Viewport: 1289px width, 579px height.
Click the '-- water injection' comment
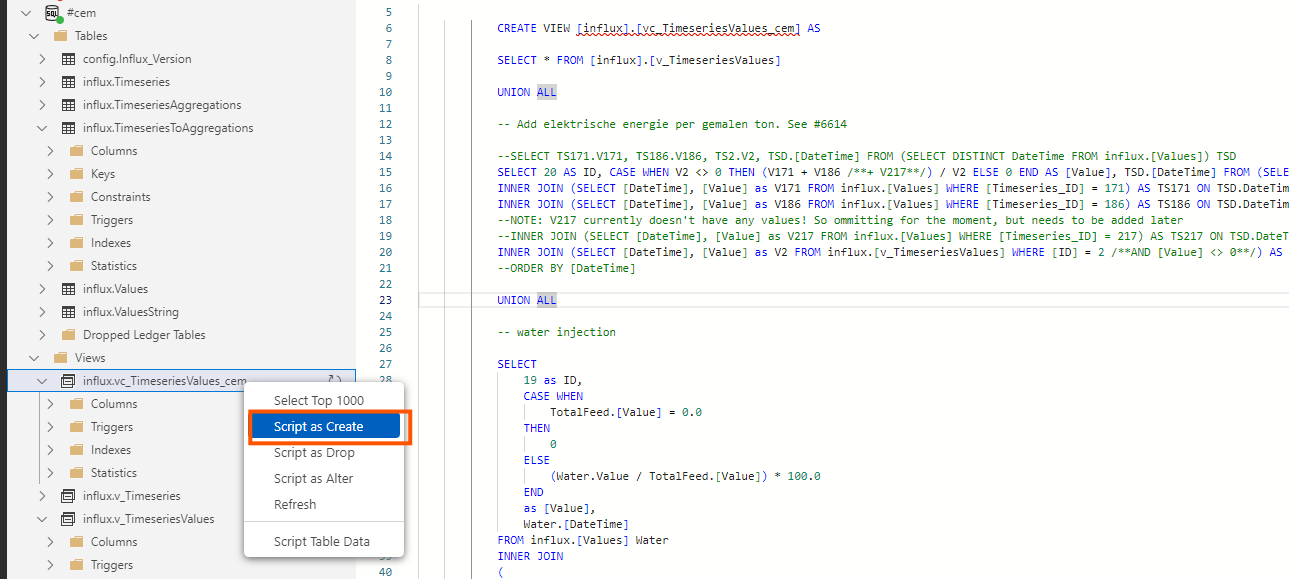point(556,332)
